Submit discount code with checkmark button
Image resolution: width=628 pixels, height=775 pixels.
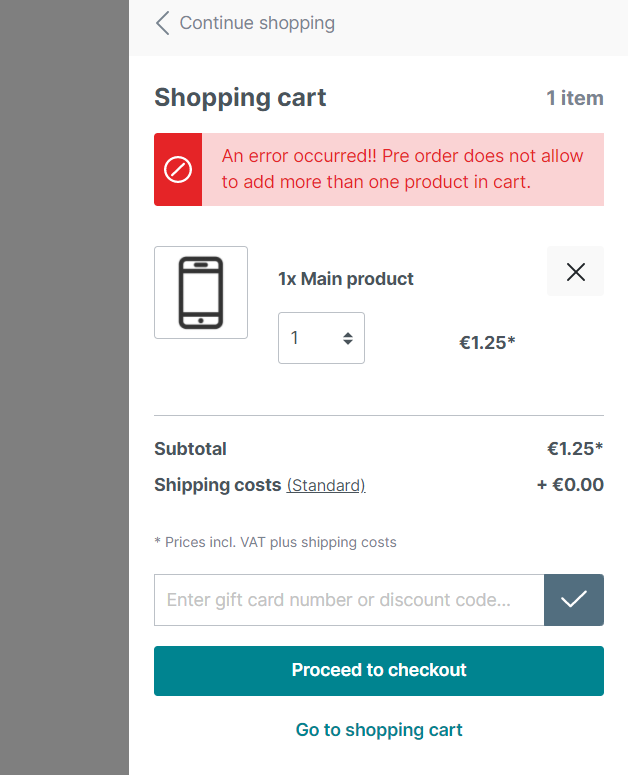[x=574, y=600]
